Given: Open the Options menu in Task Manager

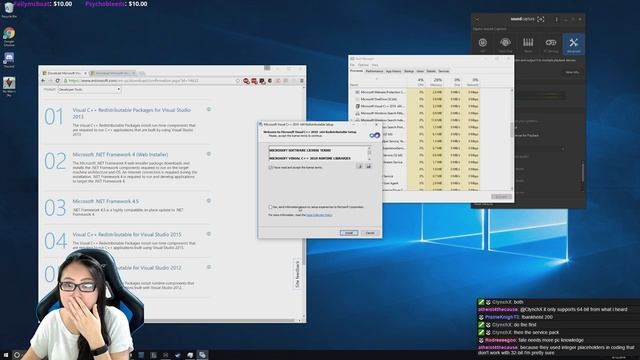Looking at the screenshot, I should 363,65.
